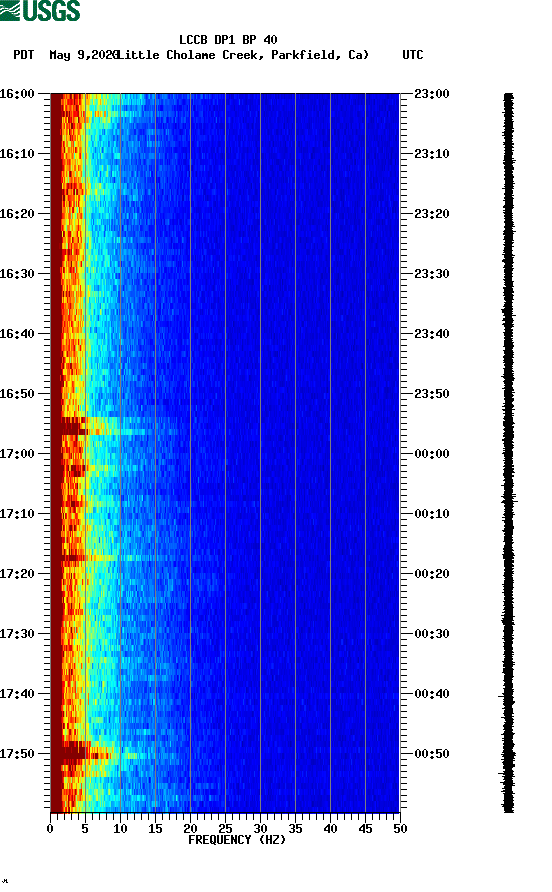Click the '10' frequency axis tick label
The image size is (552, 892).
point(120,829)
